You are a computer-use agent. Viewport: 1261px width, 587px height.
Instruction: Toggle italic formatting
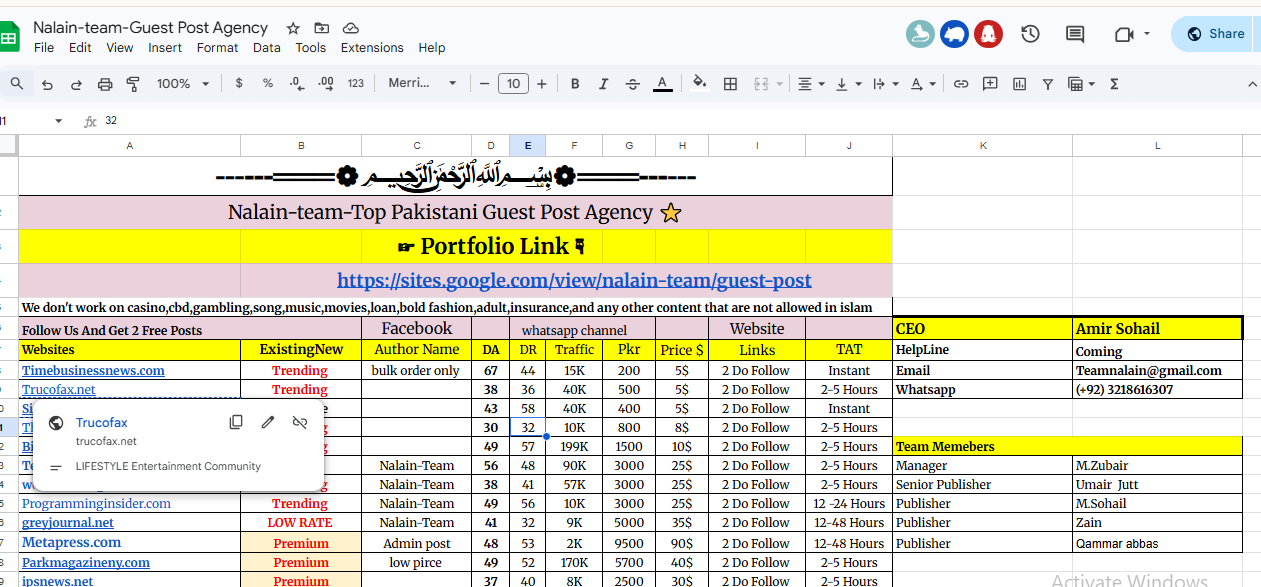tap(603, 84)
